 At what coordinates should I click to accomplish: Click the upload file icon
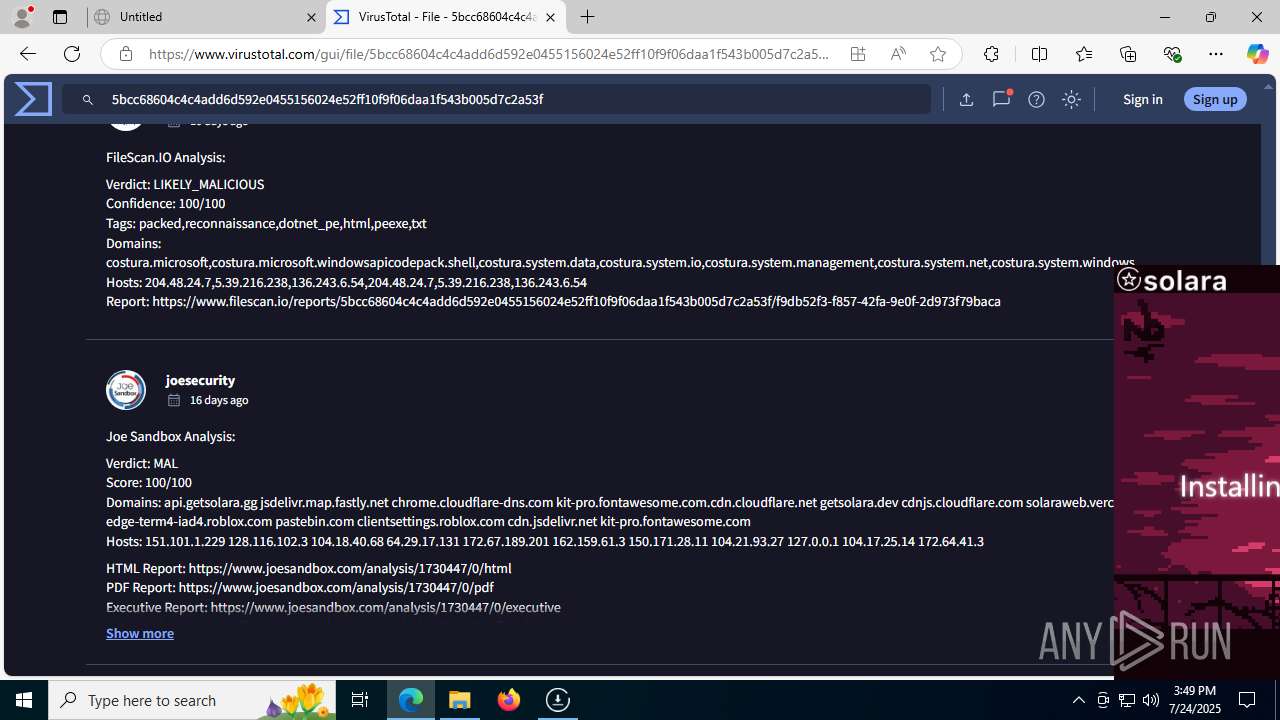[966, 99]
